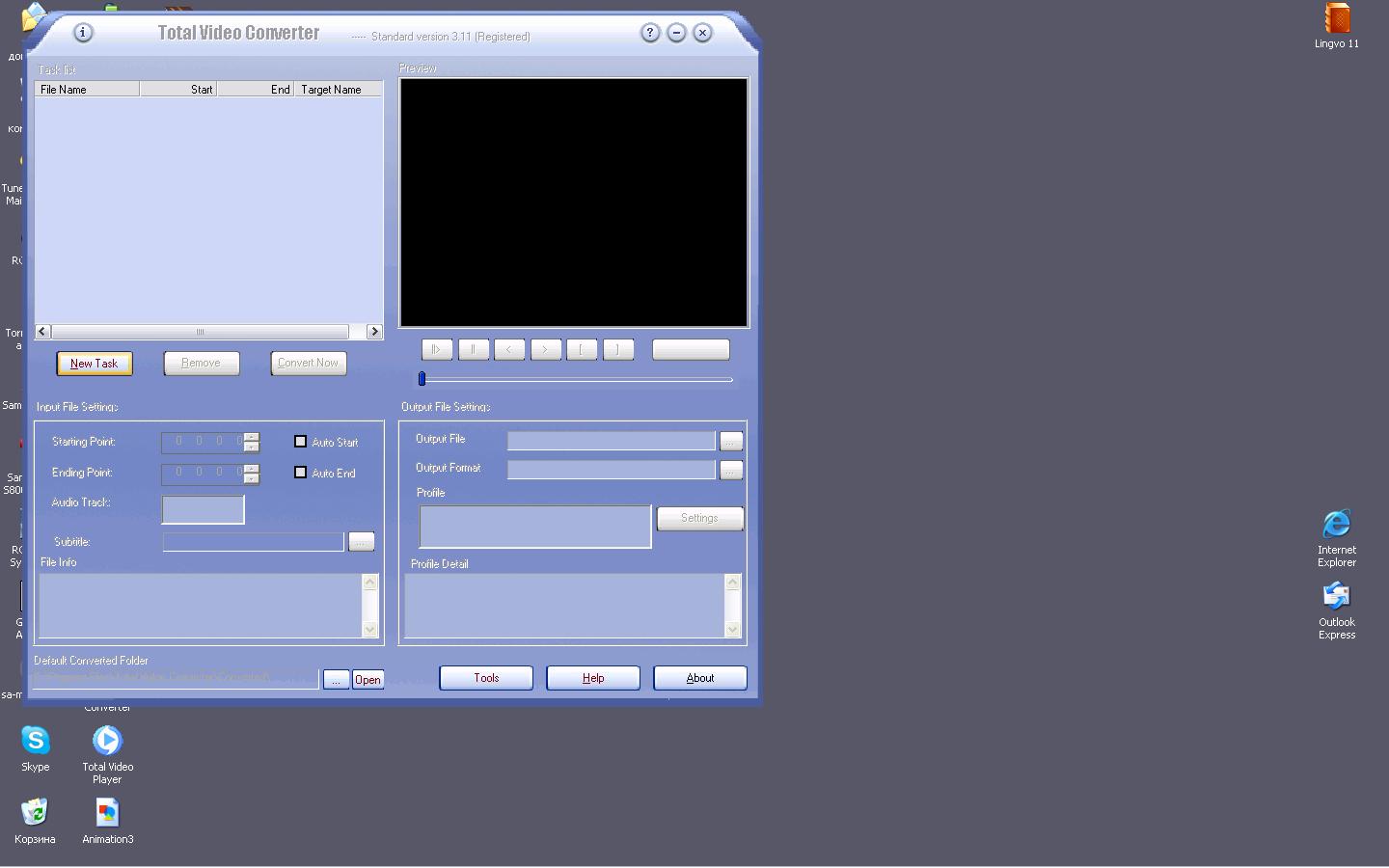1389x868 pixels.
Task: Create a New Task
Action: (x=95, y=364)
